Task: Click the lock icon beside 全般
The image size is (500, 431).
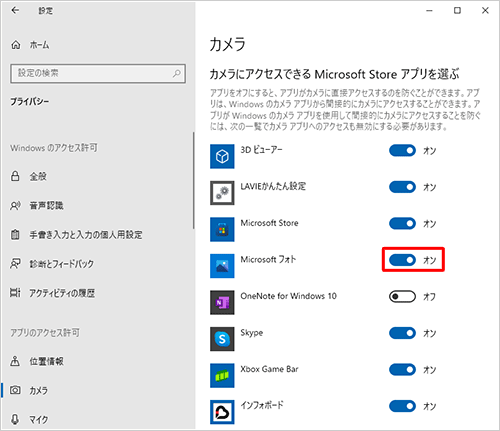Action: pyautogui.click(x=15, y=176)
